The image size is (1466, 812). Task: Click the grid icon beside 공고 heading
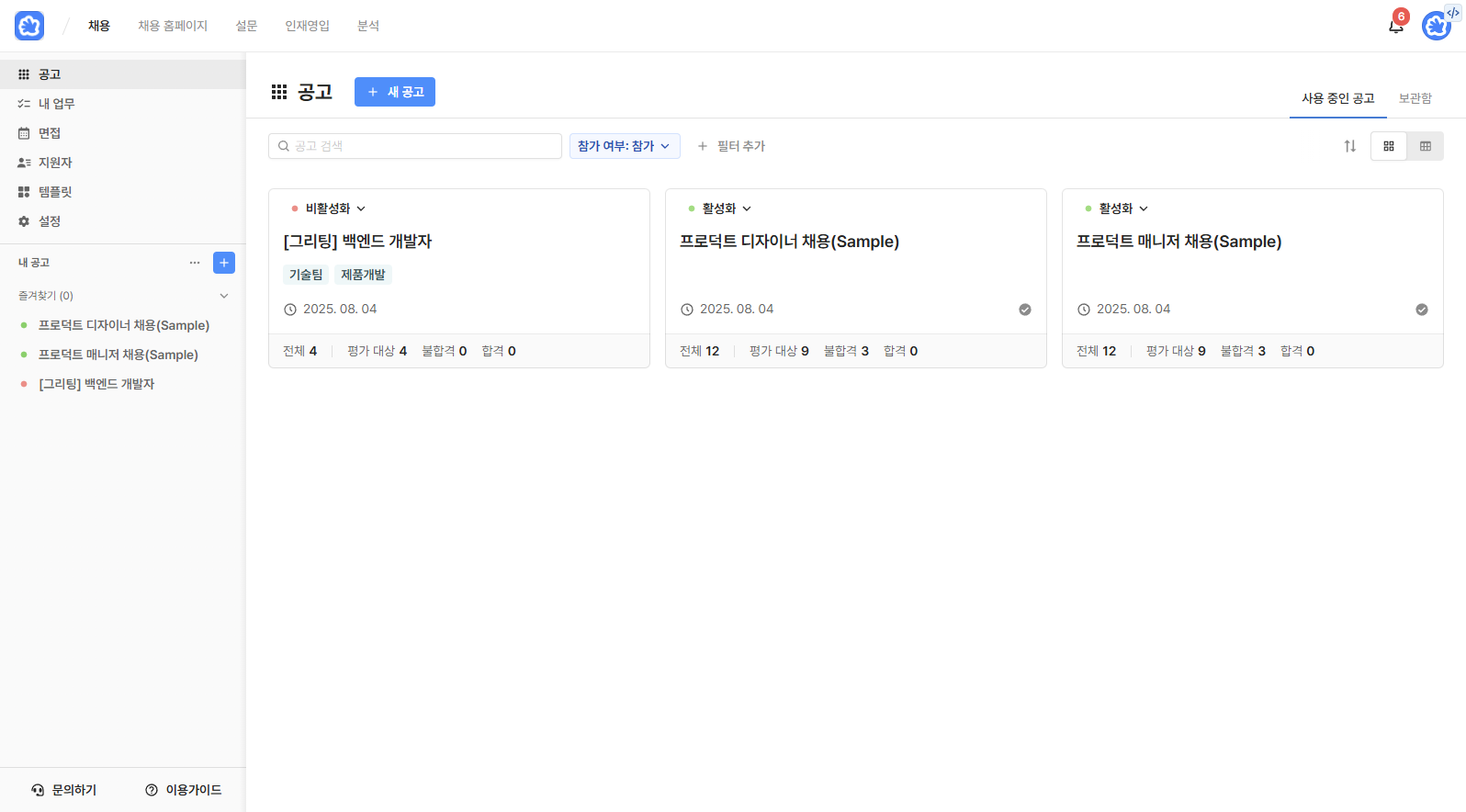[x=279, y=92]
